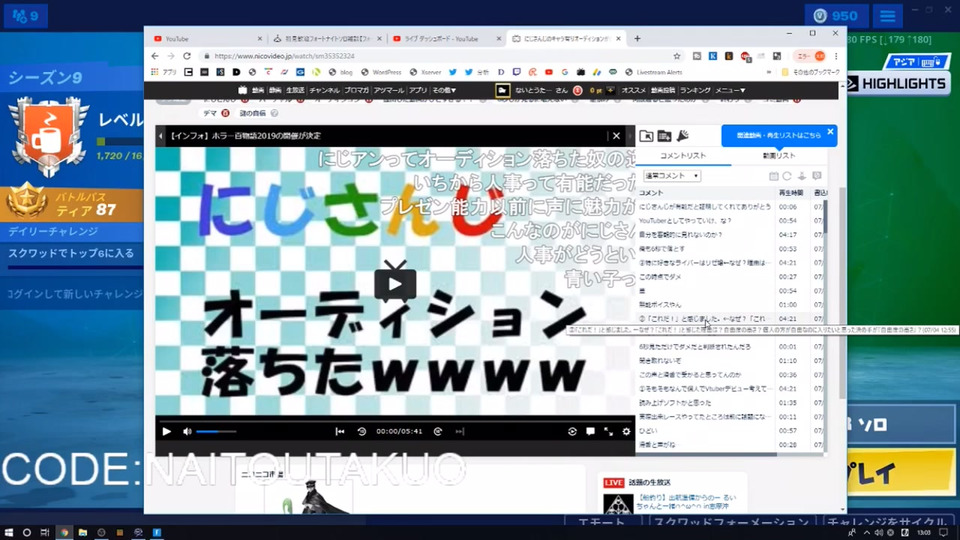Open the Fortnite hamburger menu
Screen dimensions: 960x540
(x=888, y=16)
